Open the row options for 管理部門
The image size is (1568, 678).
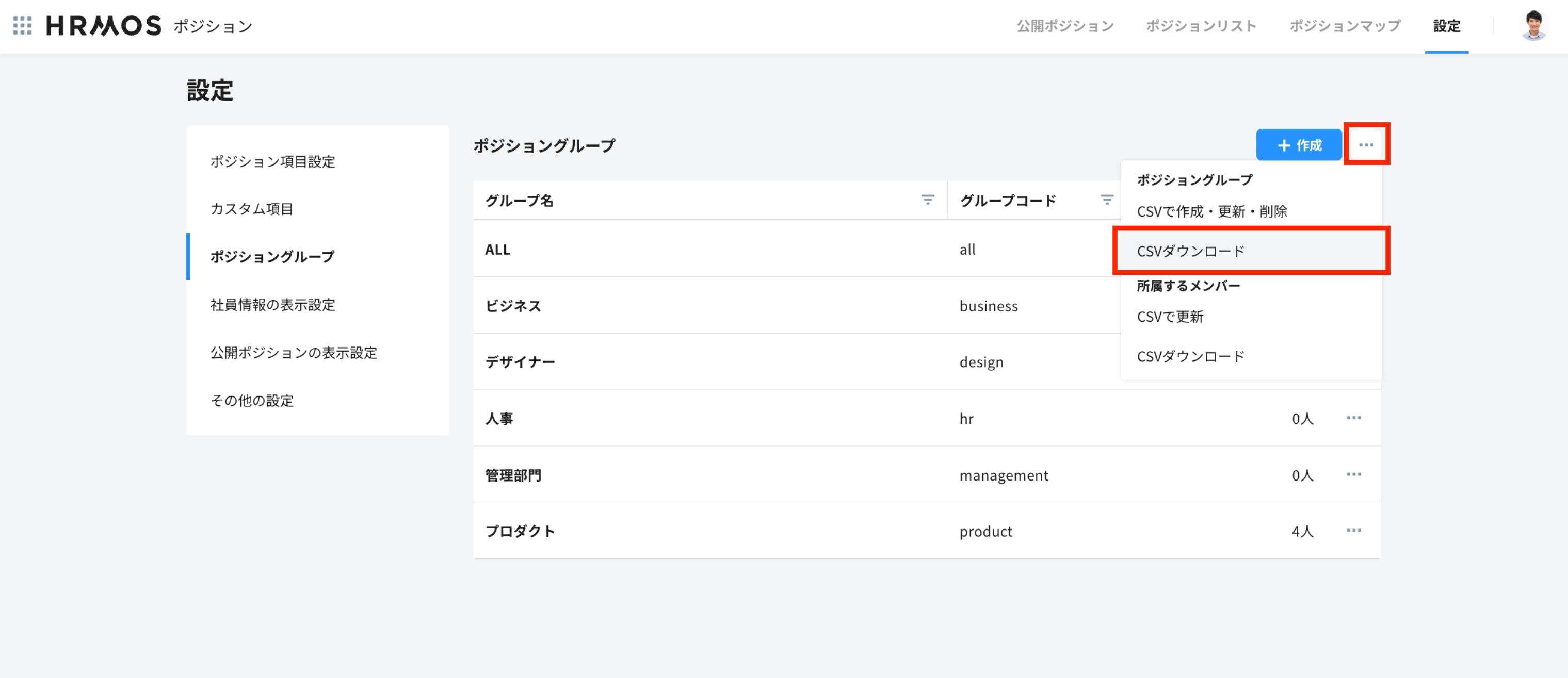point(1353,474)
